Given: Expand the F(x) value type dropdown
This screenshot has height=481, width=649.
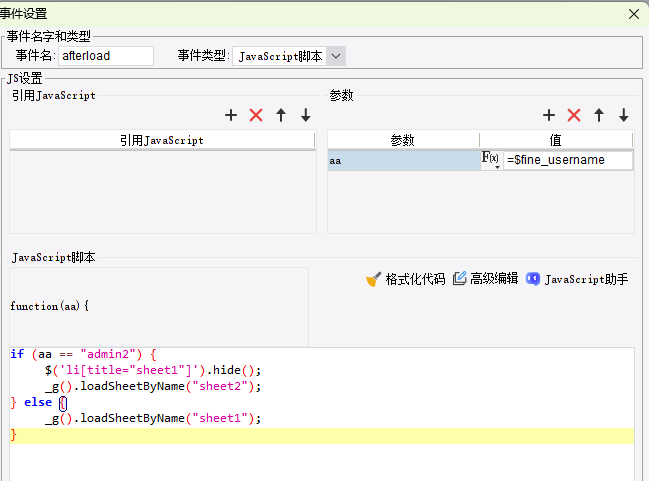Looking at the screenshot, I should pos(492,160).
